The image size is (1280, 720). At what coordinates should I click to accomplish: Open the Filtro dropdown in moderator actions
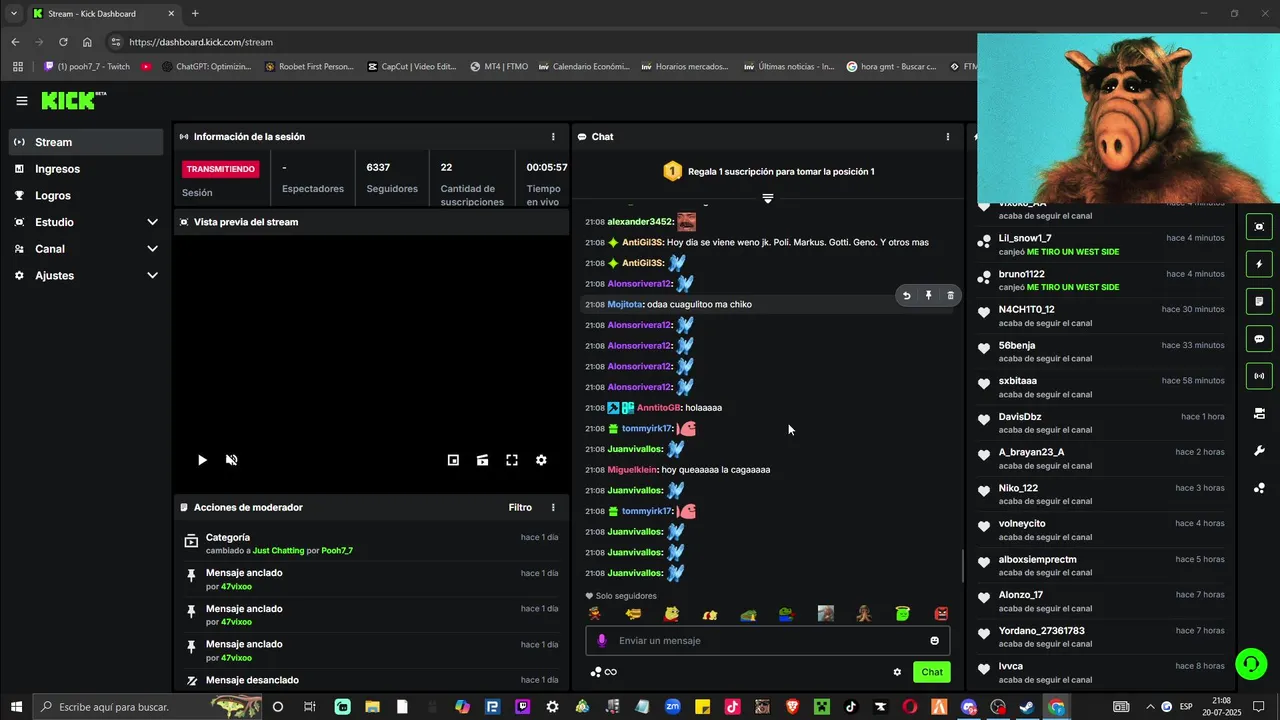[x=520, y=508]
